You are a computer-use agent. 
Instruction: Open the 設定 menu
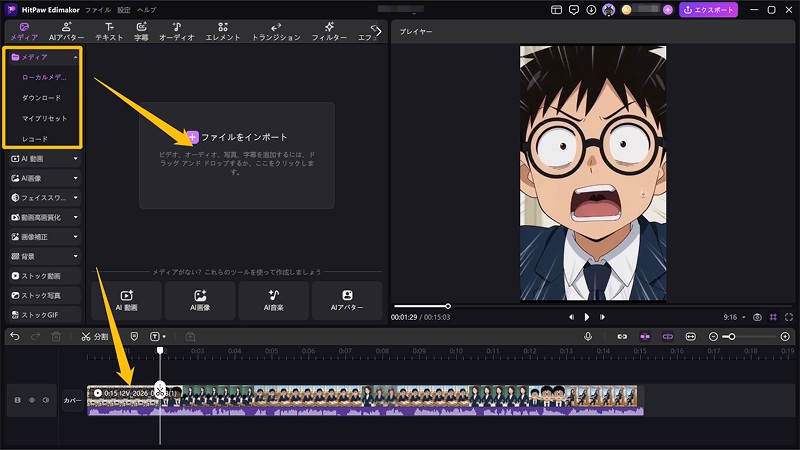point(123,10)
